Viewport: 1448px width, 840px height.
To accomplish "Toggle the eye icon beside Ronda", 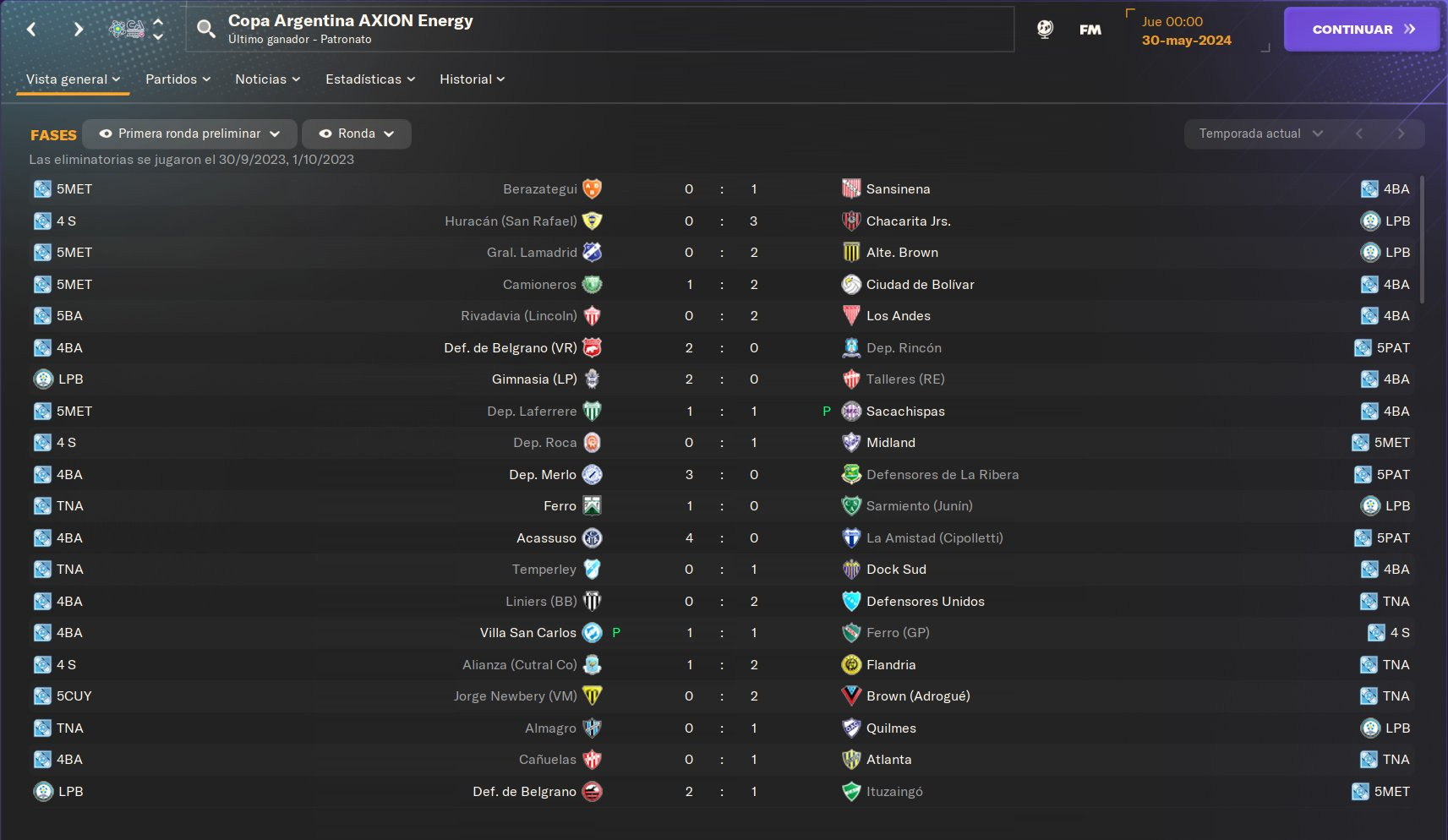I will [325, 134].
